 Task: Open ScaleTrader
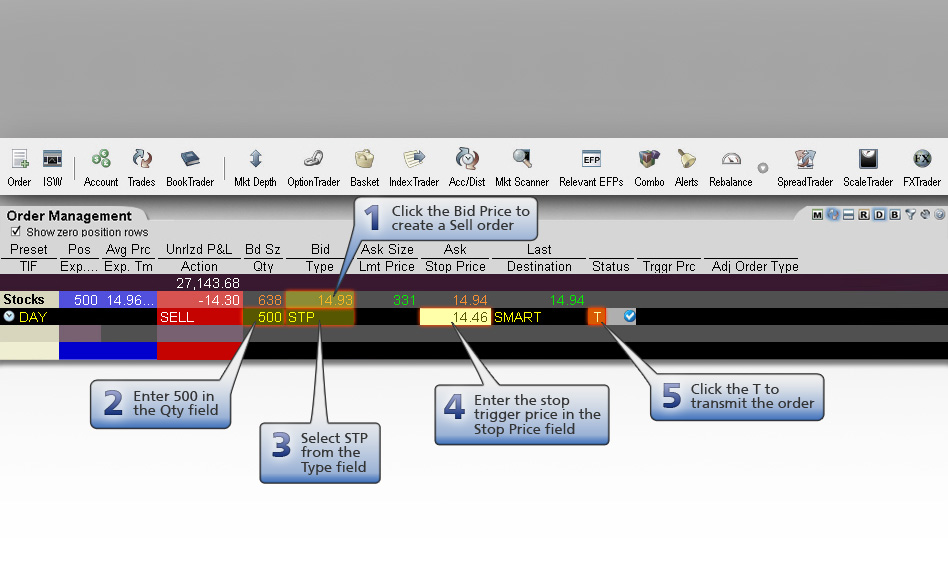[x=868, y=168]
